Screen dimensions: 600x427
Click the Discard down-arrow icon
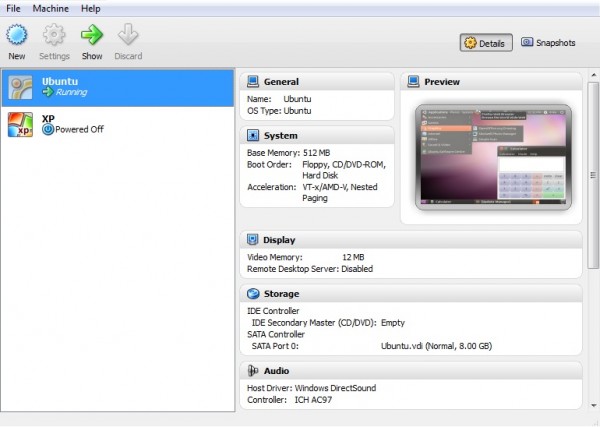click(x=128, y=35)
